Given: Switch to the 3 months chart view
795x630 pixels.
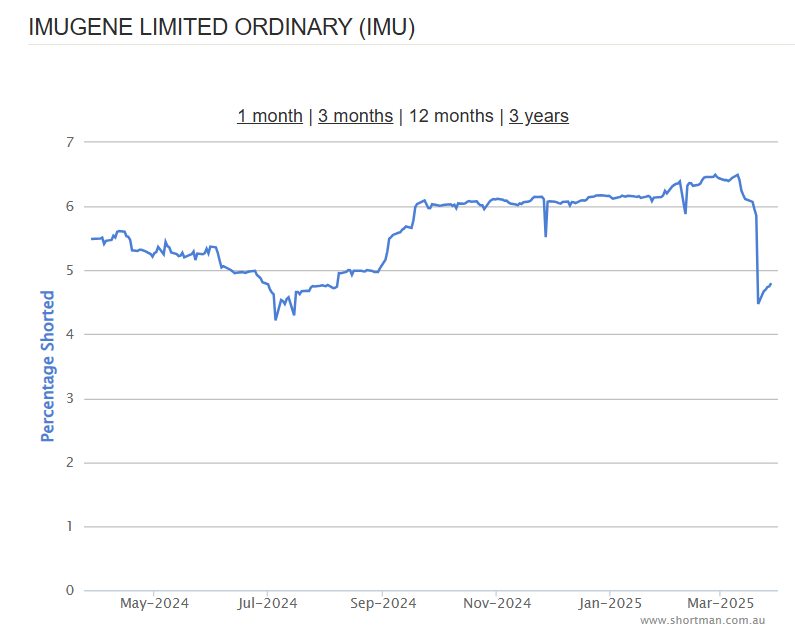Looking at the screenshot, I should pyautogui.click(x=355, y=116).
